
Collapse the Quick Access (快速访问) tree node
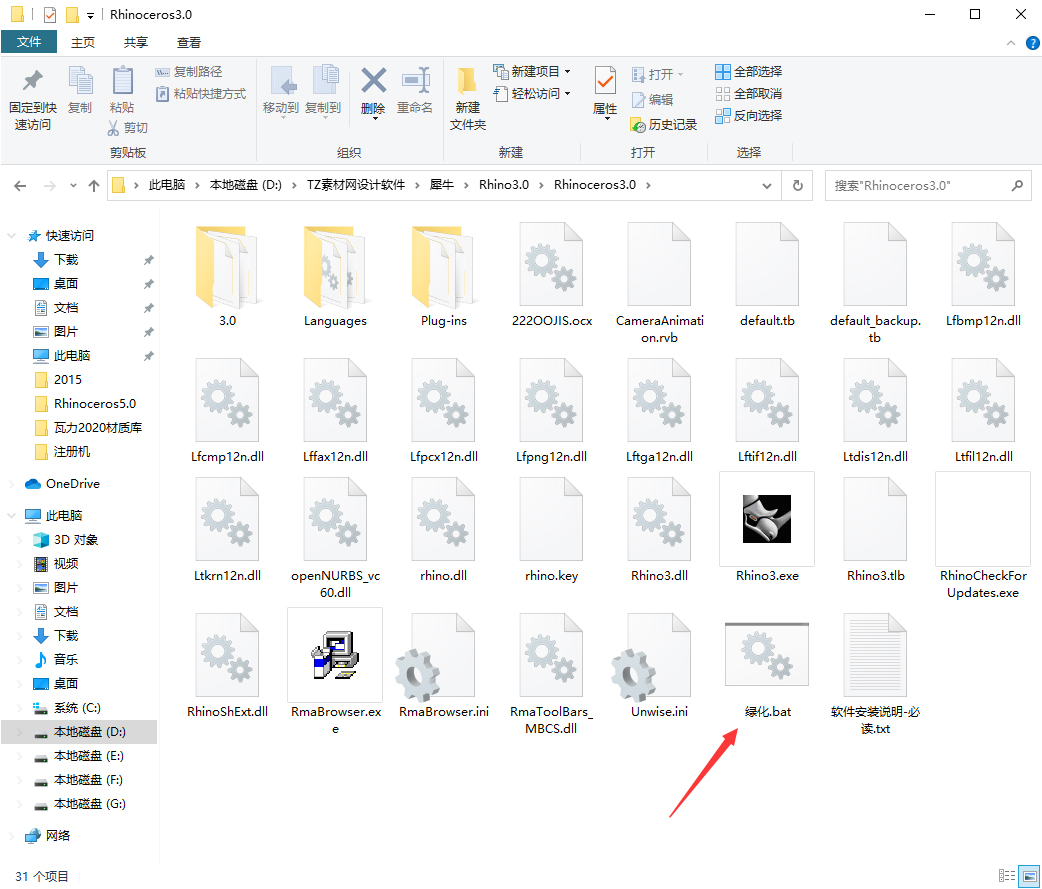click(11, 236)
